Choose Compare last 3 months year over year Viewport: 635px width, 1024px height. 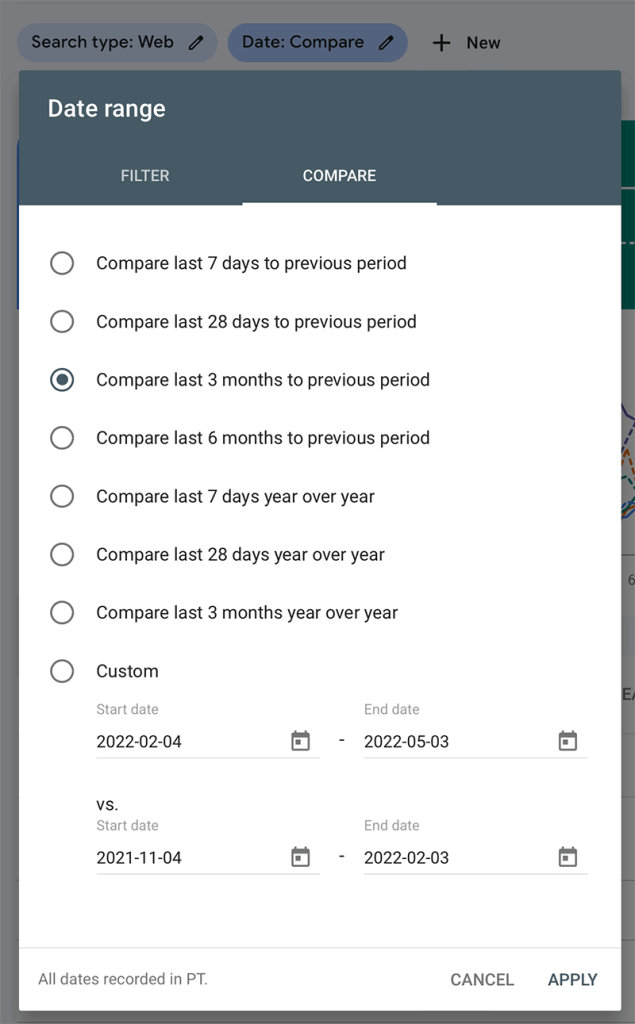(62, 613)
